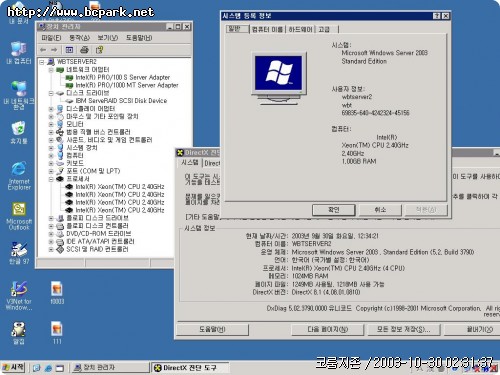The height and width of the screenshot is (375, 500).
Task: Click the 모든 정보 저장(S)... button
Action: click(x=404, y=329)
